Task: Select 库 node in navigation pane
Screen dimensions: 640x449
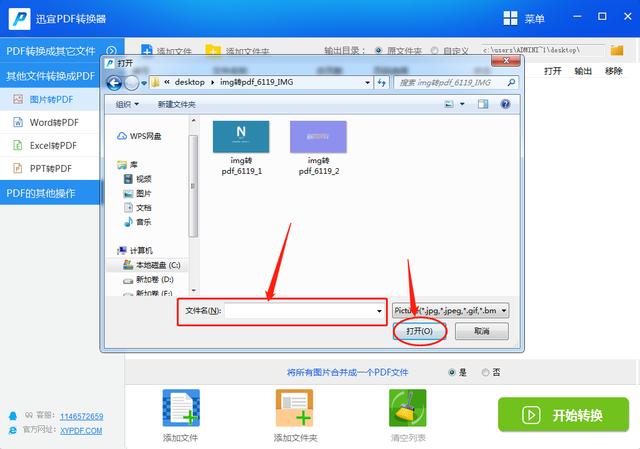Action: point(127,165)
